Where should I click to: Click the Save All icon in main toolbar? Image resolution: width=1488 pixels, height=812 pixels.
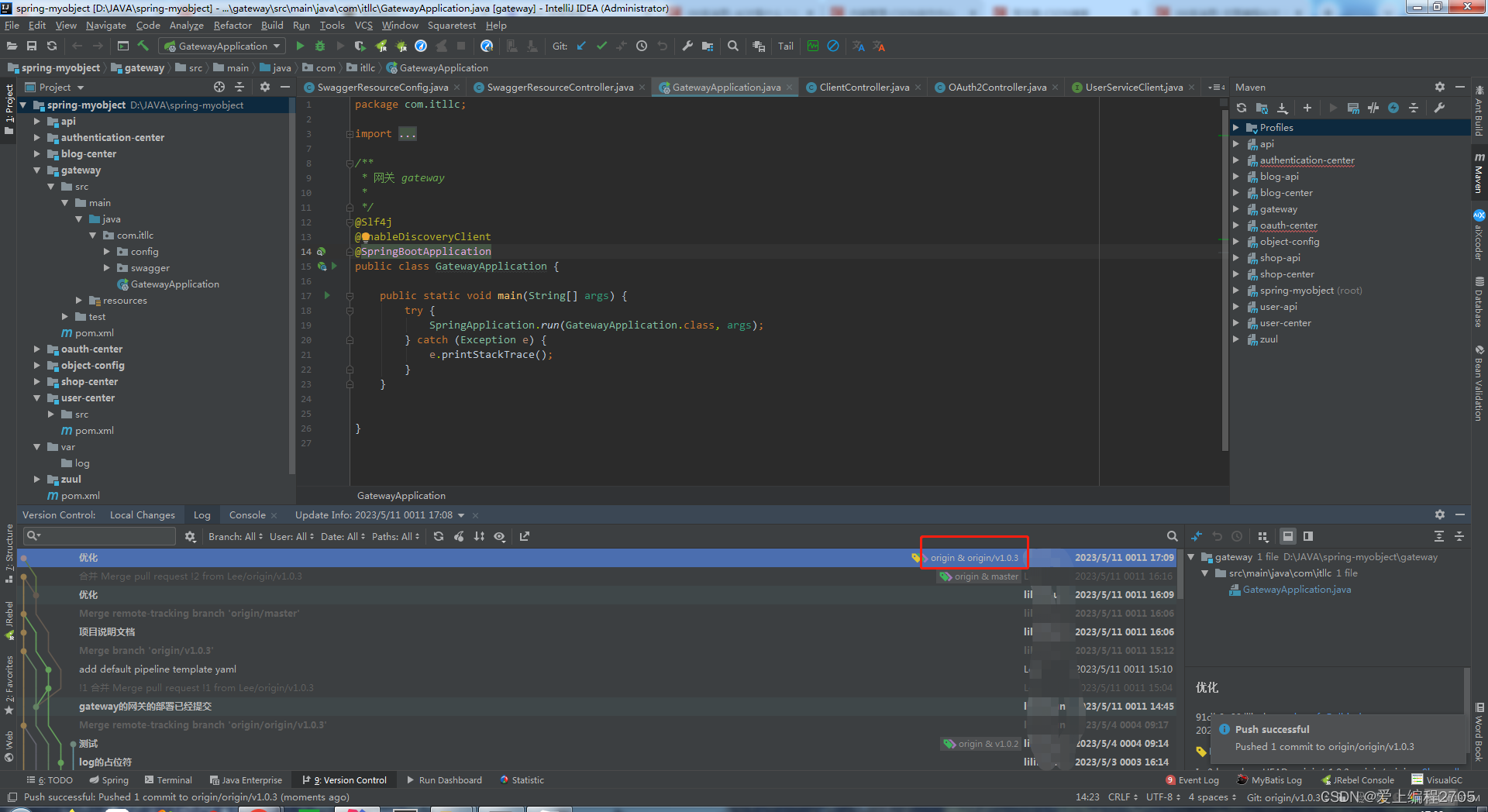pyautogui.click(x=32, y=46)
